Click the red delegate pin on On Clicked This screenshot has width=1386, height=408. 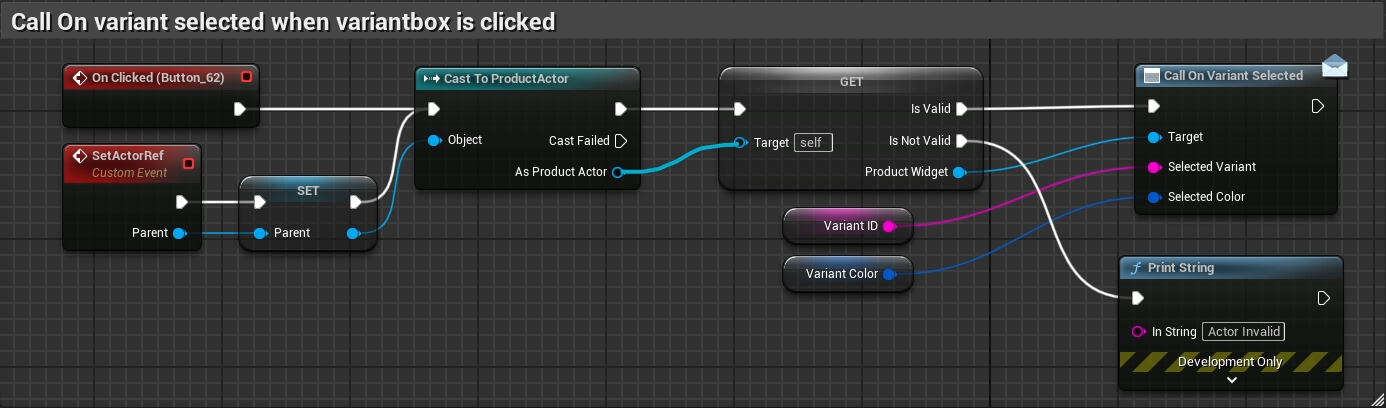coord(246,77)
